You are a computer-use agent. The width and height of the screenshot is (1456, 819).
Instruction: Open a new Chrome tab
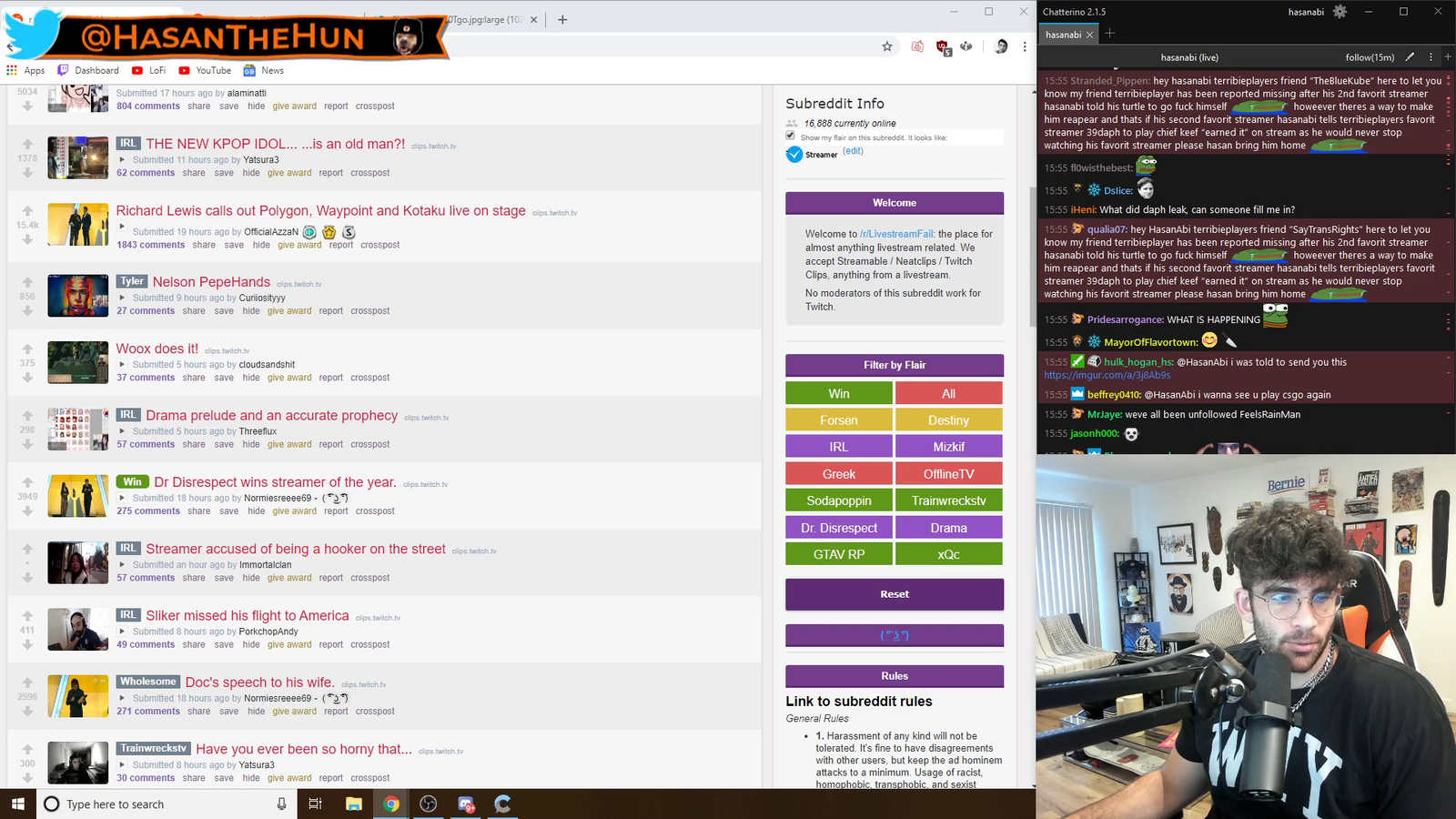[562, 19]
